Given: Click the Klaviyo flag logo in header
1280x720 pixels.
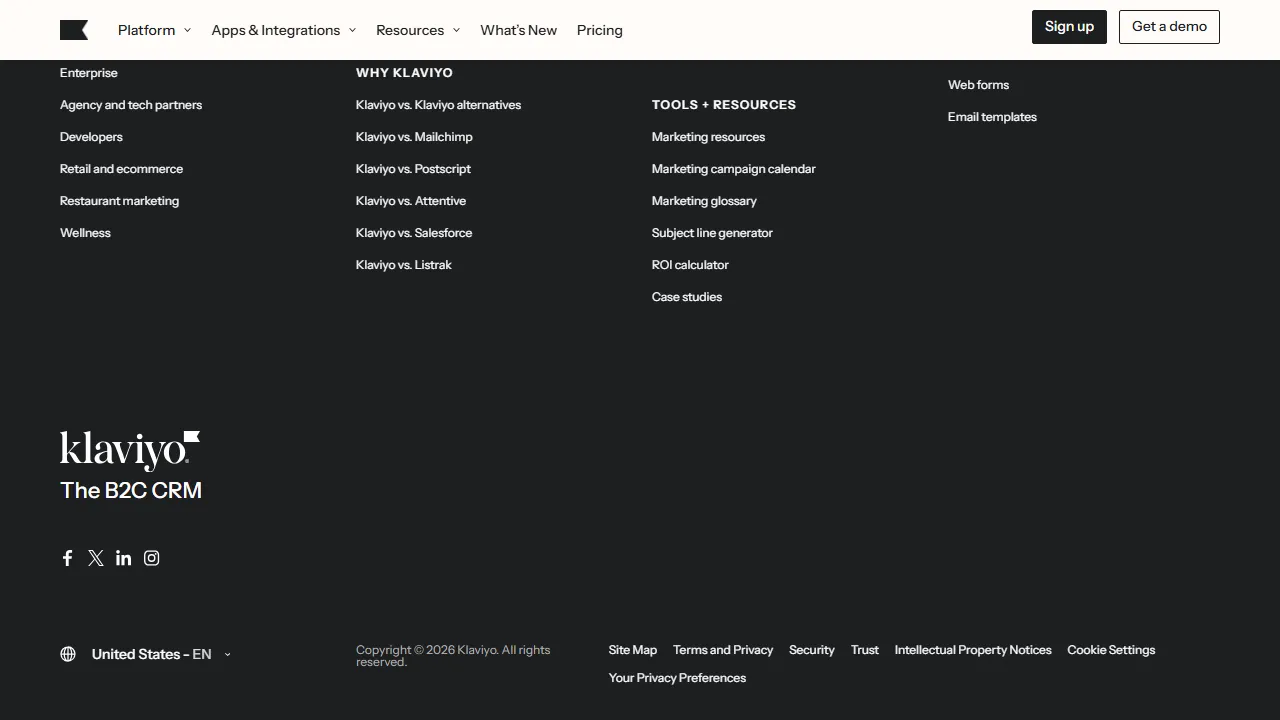Looking at the screenshot, I should (x=74, y=30).
